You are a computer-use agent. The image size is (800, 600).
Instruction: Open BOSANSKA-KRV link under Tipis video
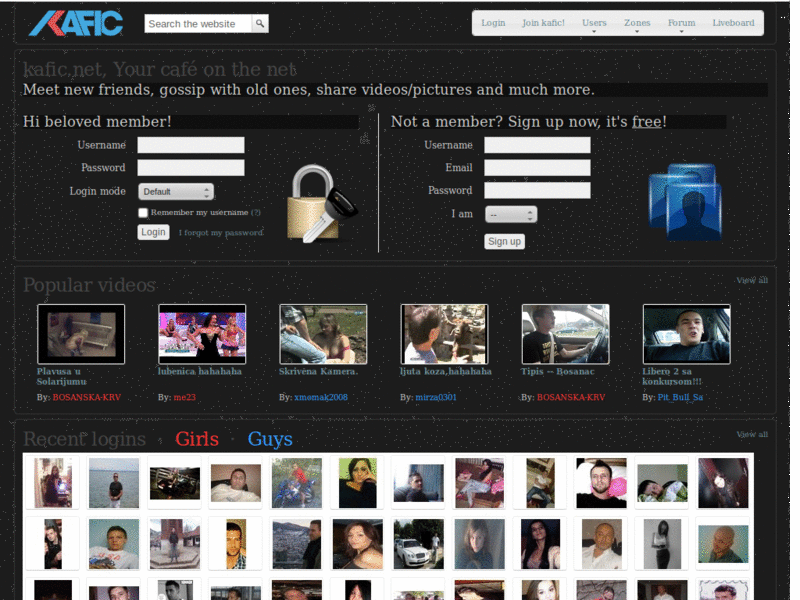(571, 397)
